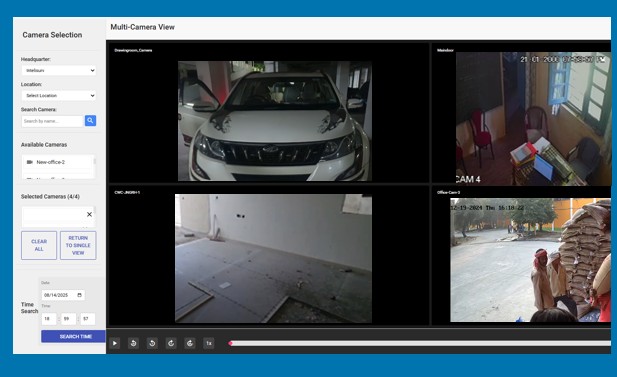Click the seconds time field showing 57

pos(87,319)
